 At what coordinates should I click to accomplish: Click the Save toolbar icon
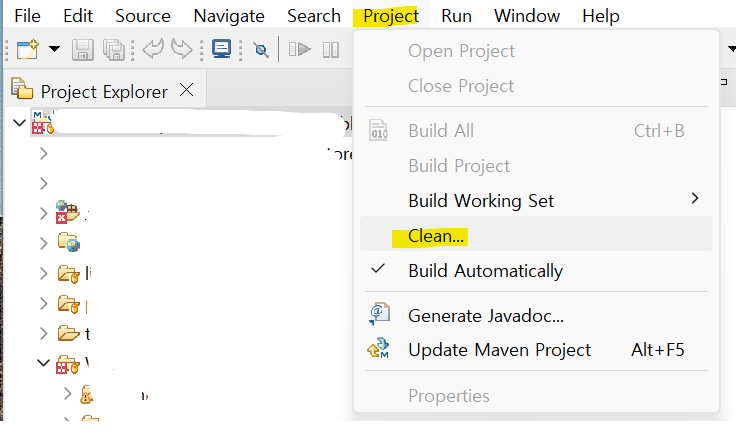tap(83, 50)
